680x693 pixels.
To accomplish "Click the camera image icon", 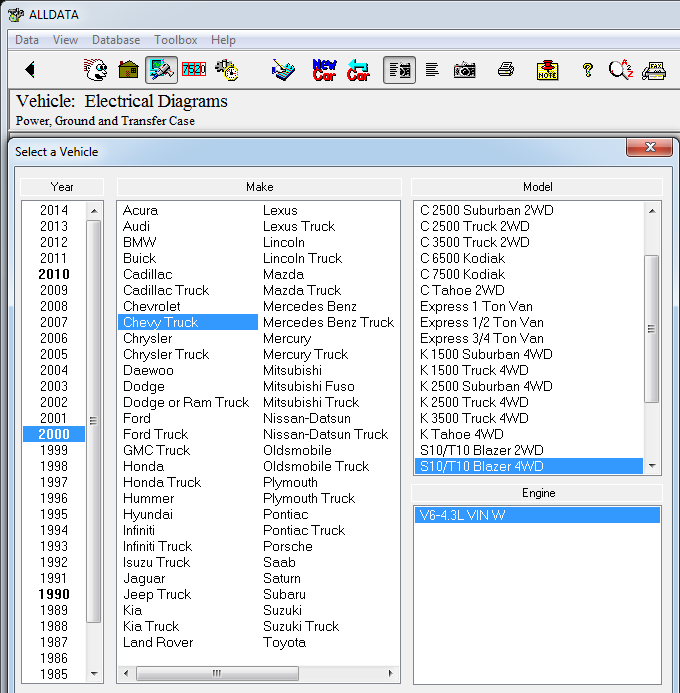I will pyautogui.click(x=465, y=70).
